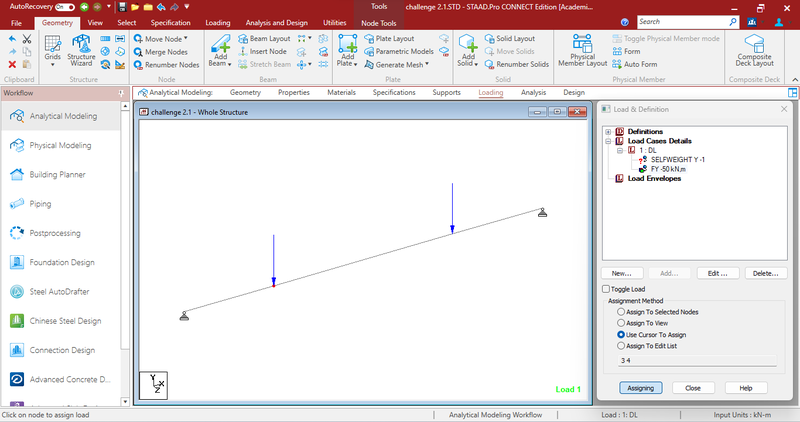
Task: Open Piping workflow
Action: [61, 204]
